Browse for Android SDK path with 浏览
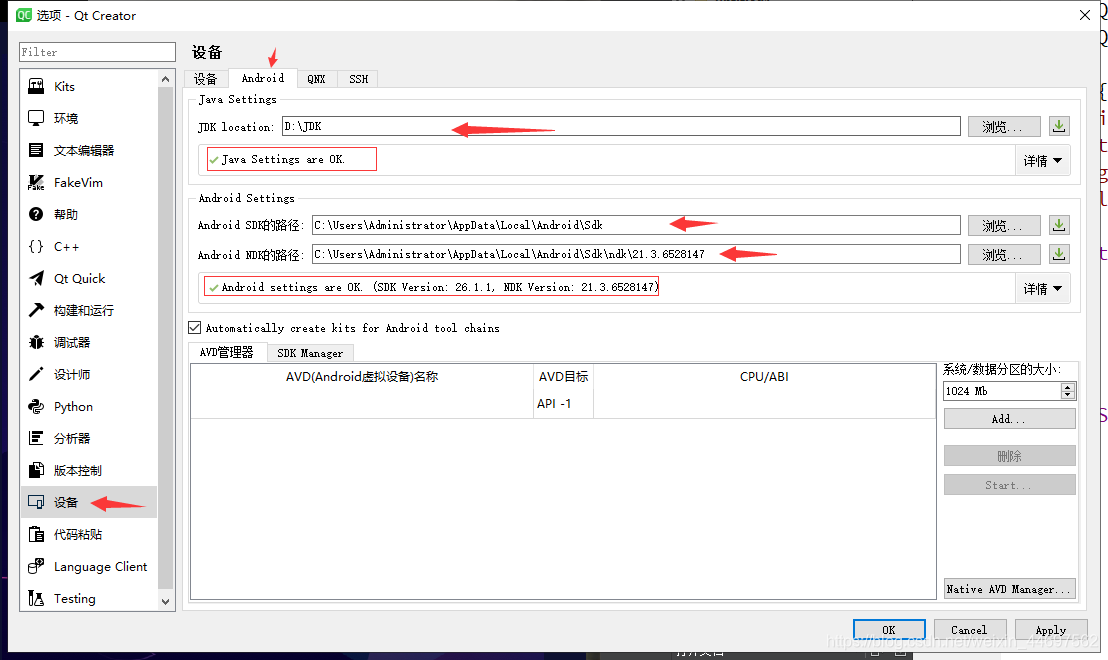This screenshot has width=1108, height=660. [1003, 225]
